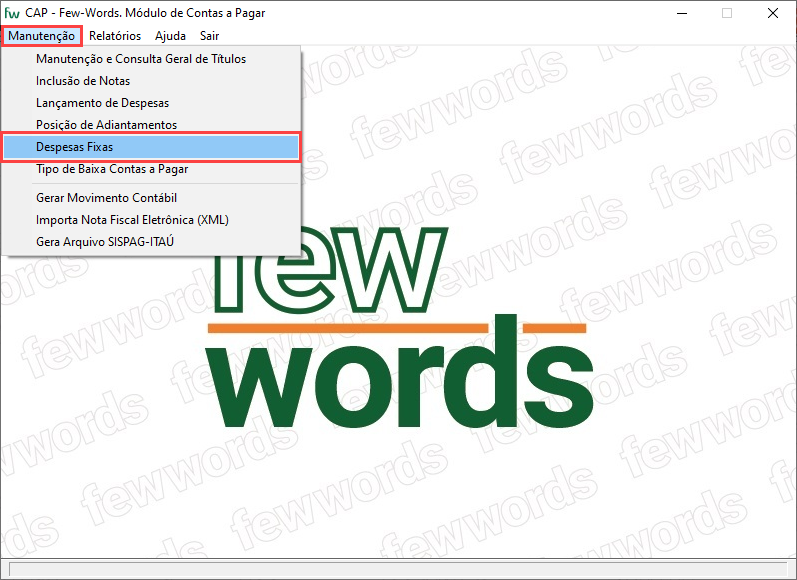This screenshot has height=580, width=797.
Task: Open the Ajuda menu
Action: click(170, 36)
